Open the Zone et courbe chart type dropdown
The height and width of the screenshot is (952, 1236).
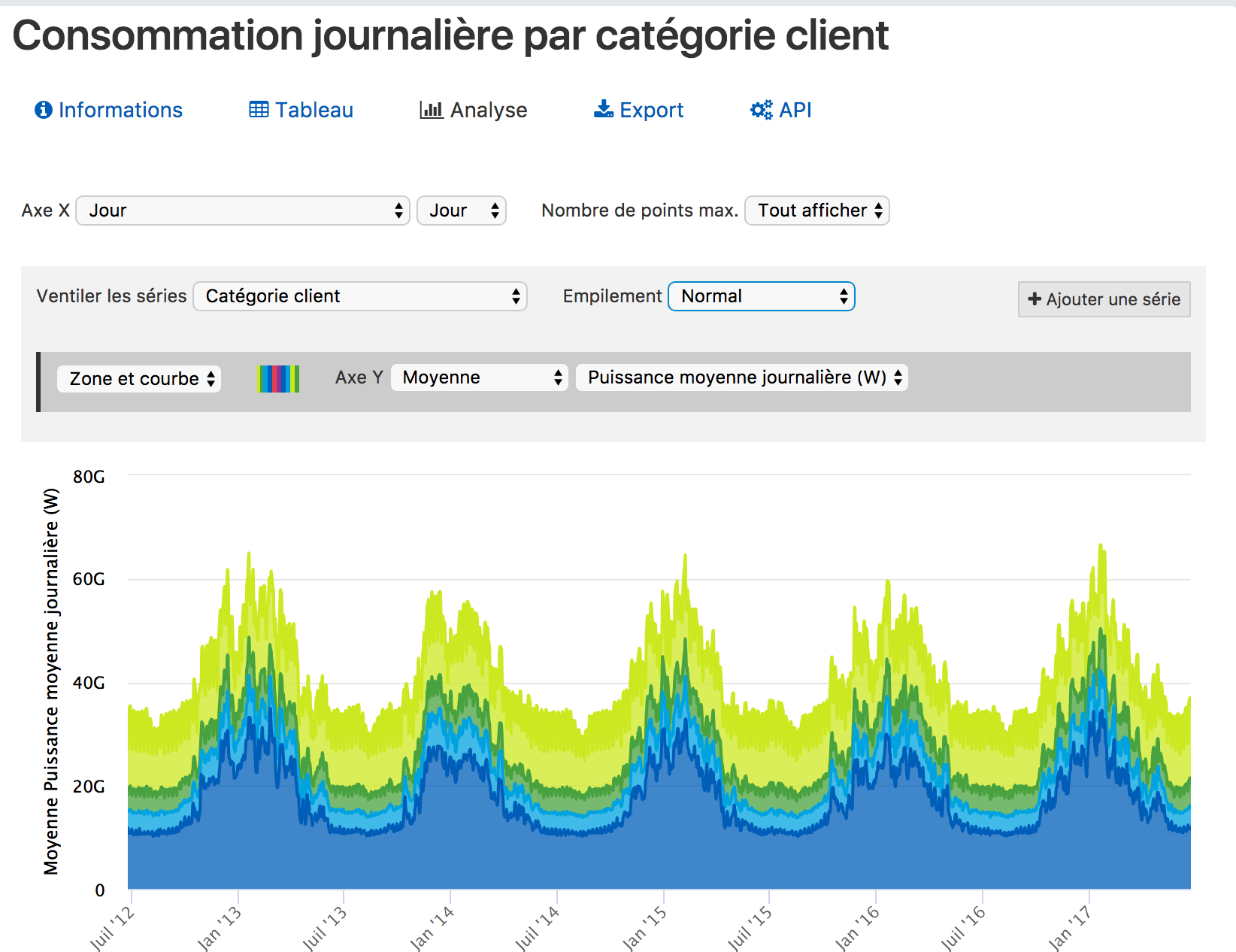[x=139, y=378]
